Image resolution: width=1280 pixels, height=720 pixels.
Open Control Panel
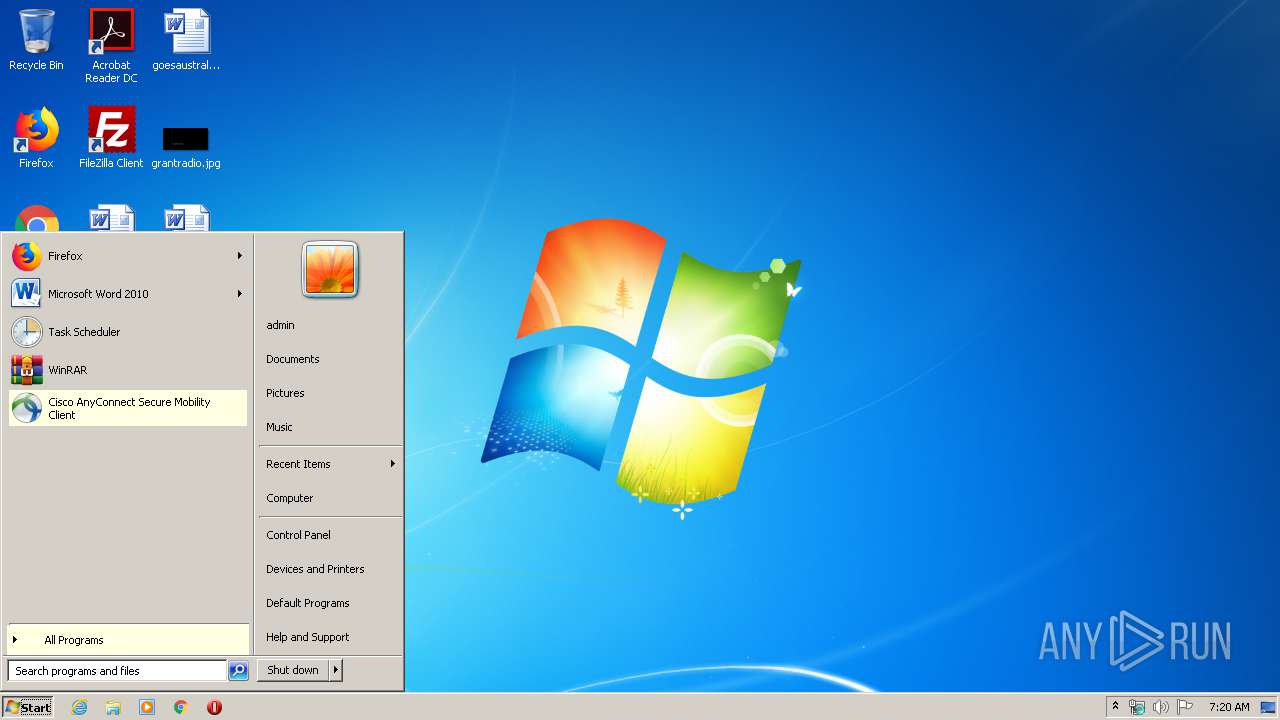298,535
